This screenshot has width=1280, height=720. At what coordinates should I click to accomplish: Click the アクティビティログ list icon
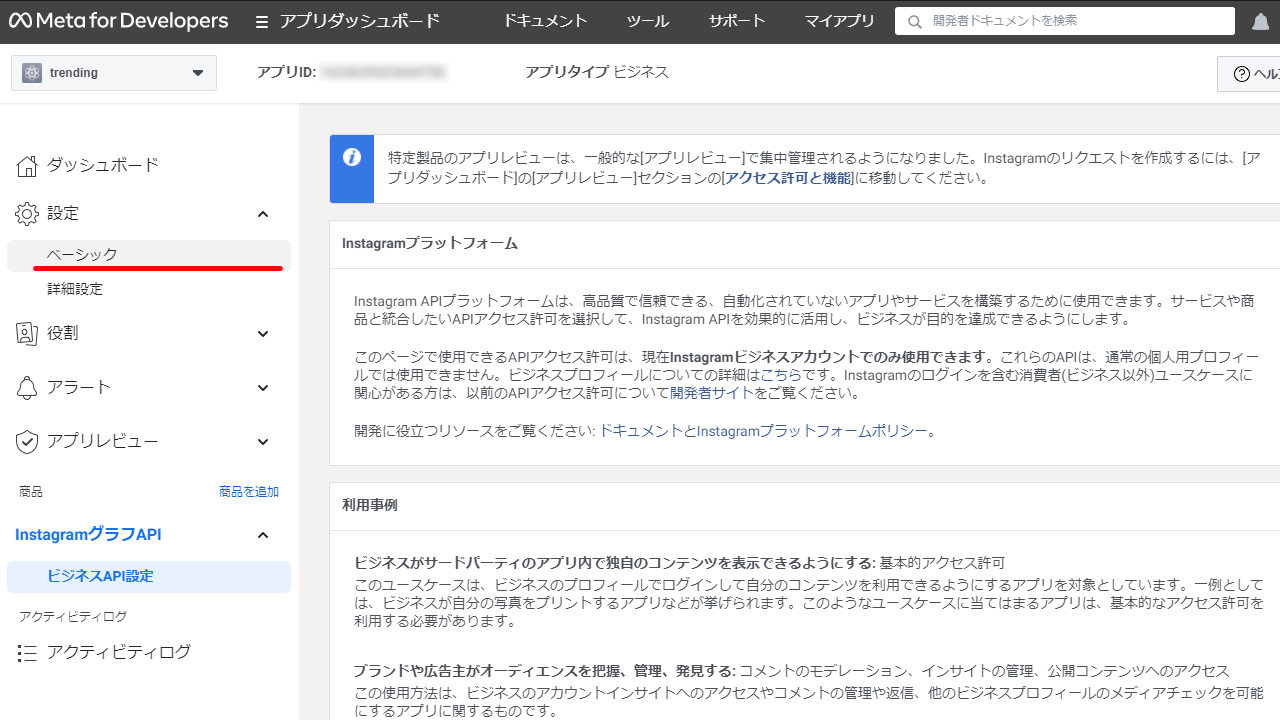pos(27,652)
